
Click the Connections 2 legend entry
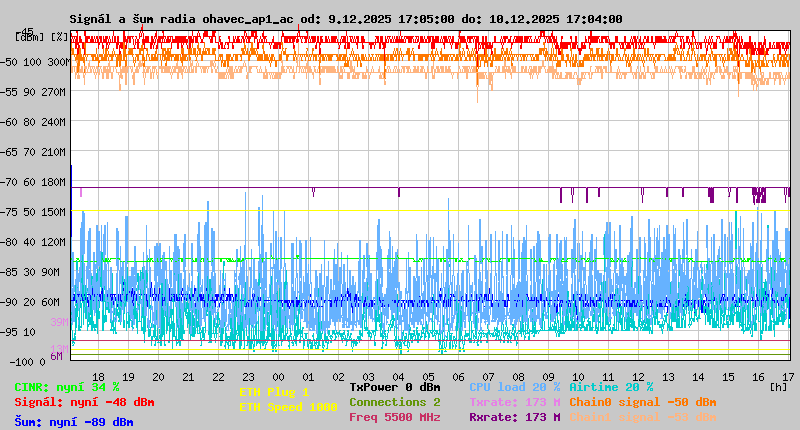click(x=394, y=402)
